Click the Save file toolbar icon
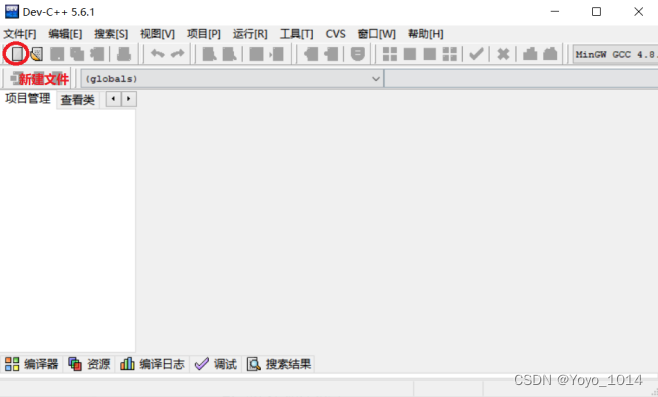The image size is (658, 397). 57,54
